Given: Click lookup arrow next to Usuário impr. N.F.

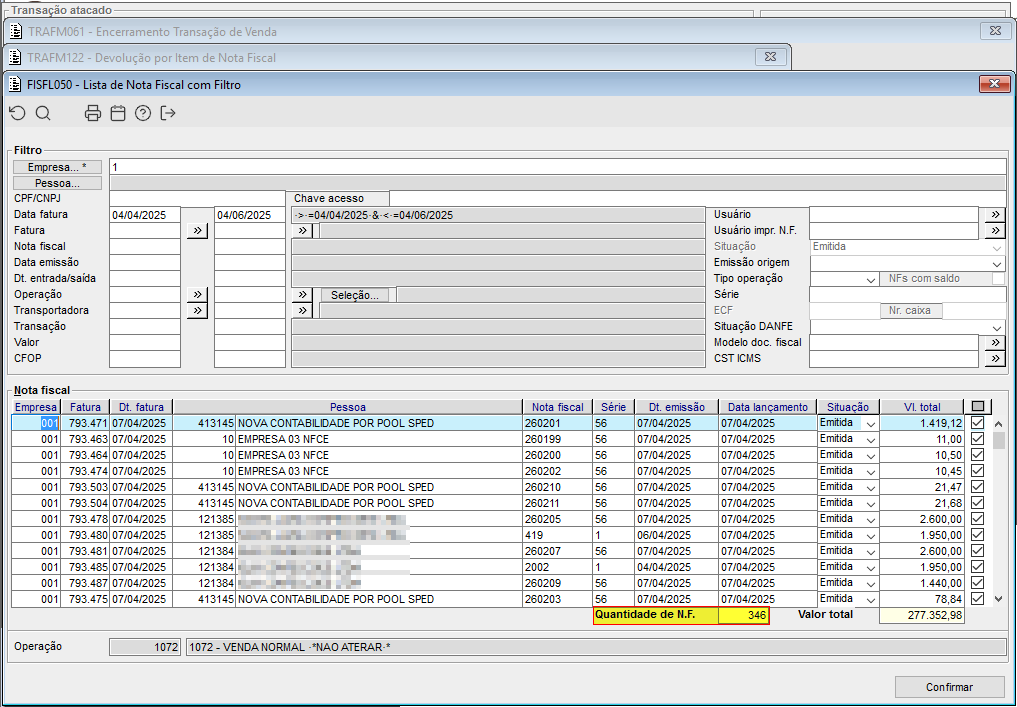Looking at the screenshot, I should [995, 230].
